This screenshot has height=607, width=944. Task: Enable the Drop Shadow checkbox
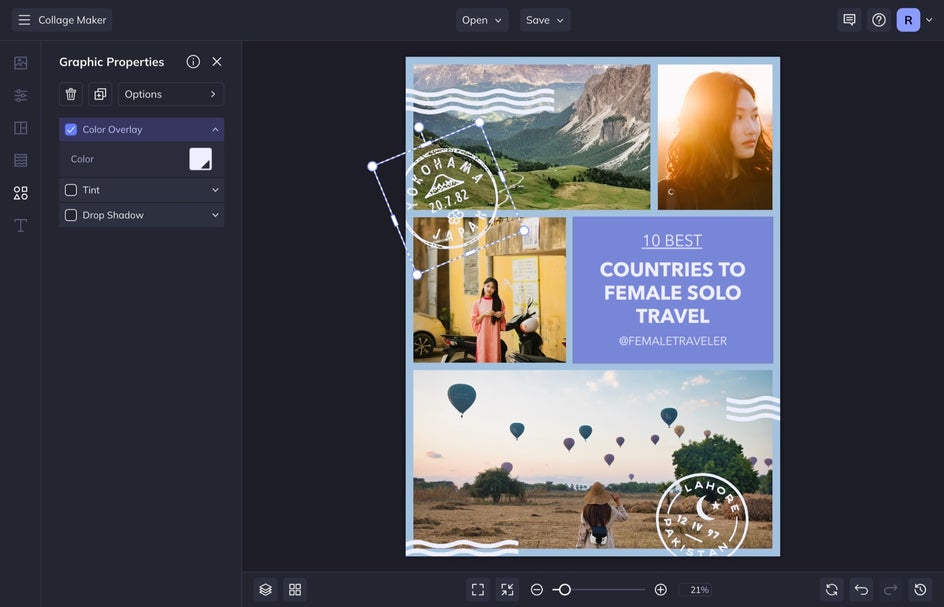(x=71, y=215)
